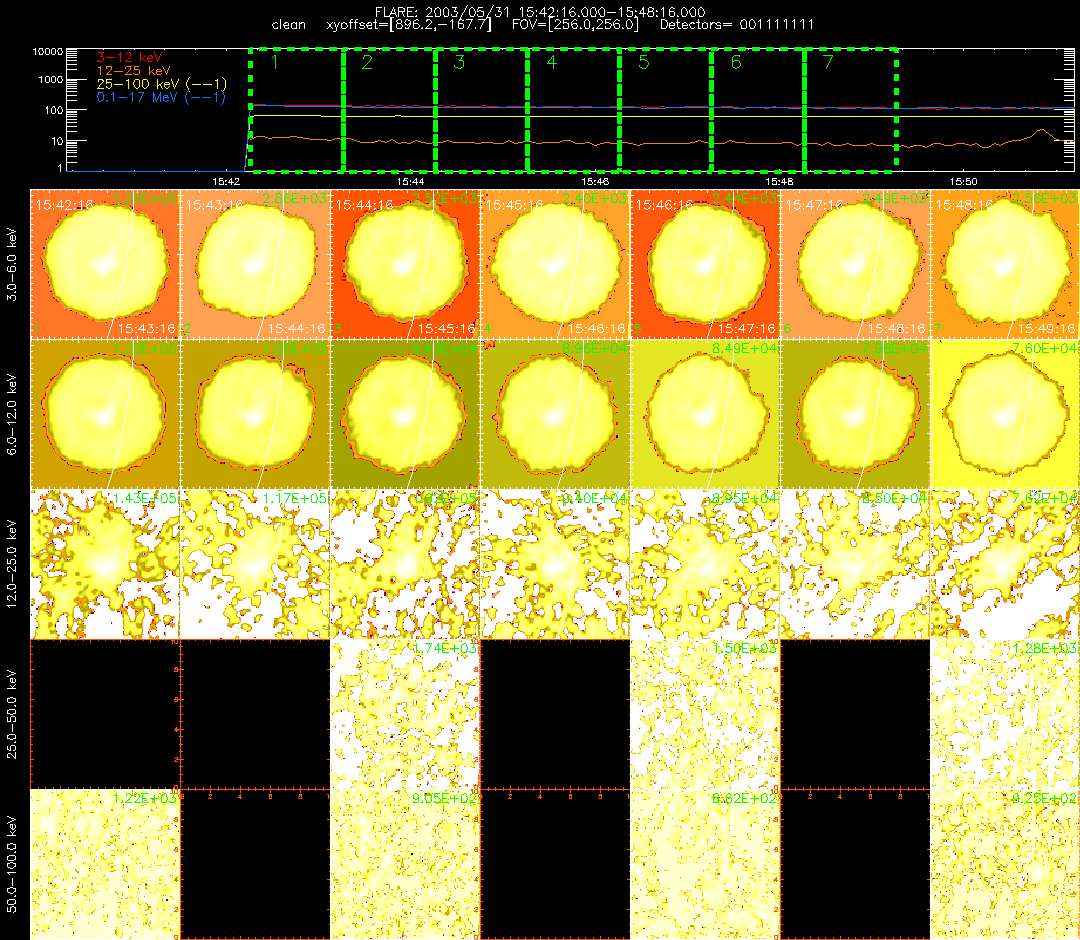
Task: Click the '2.86E+03' value in the top row
Action: tap(295, 198)
